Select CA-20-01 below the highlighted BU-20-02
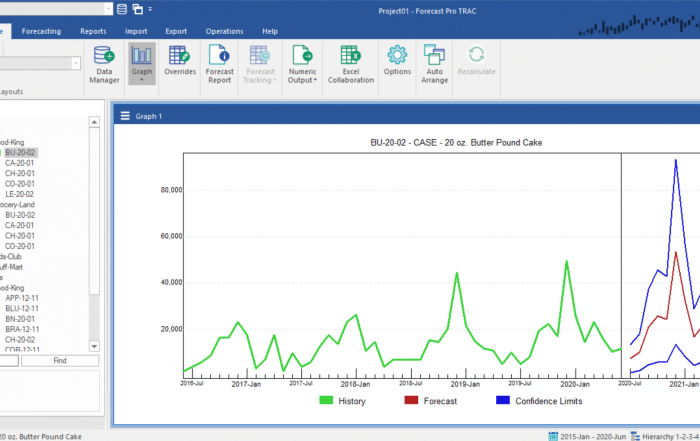 coord(20,163)
